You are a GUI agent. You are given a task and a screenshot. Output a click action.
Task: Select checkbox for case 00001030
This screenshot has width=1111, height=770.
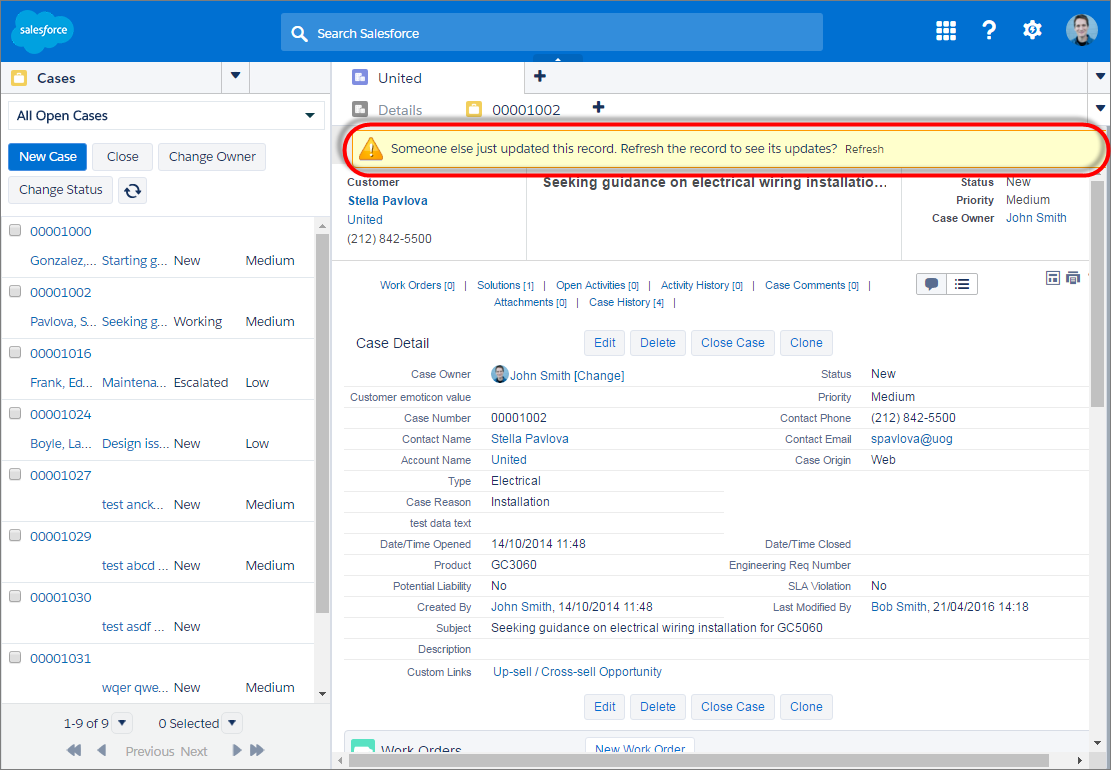tap(15, 596)
